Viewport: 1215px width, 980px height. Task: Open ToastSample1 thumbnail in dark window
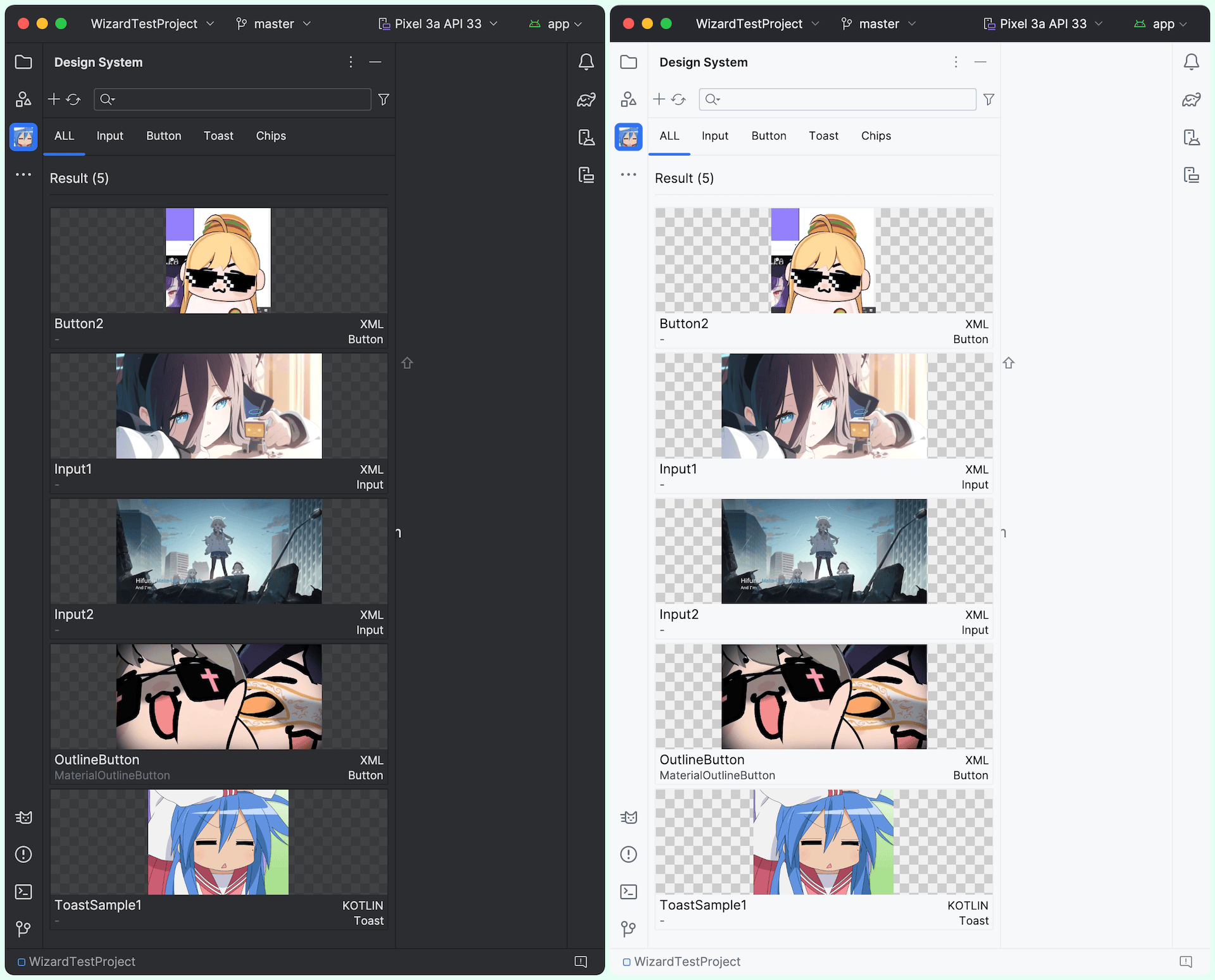[219, 842]
